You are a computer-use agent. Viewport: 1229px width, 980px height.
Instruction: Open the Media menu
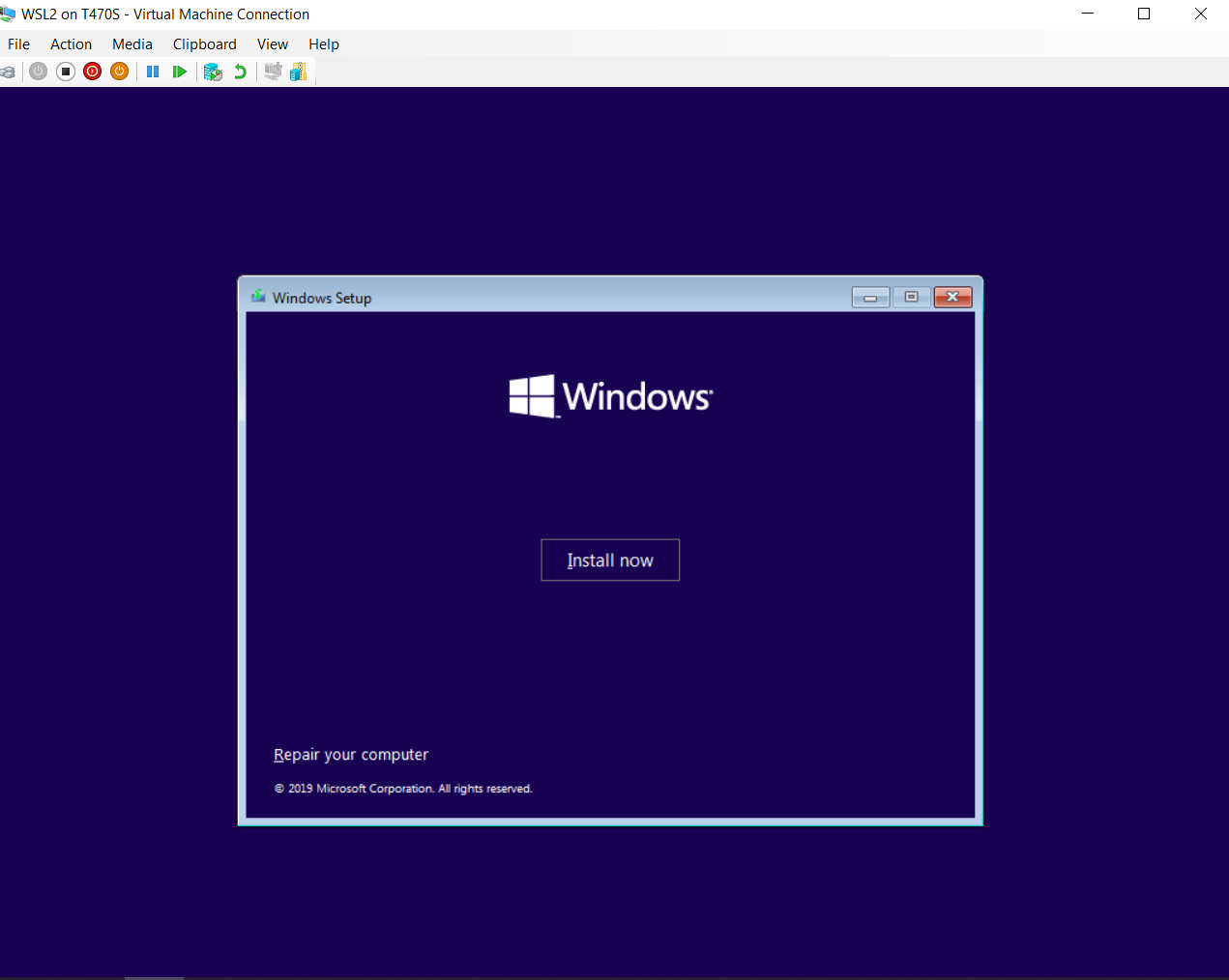click(132, 44)
